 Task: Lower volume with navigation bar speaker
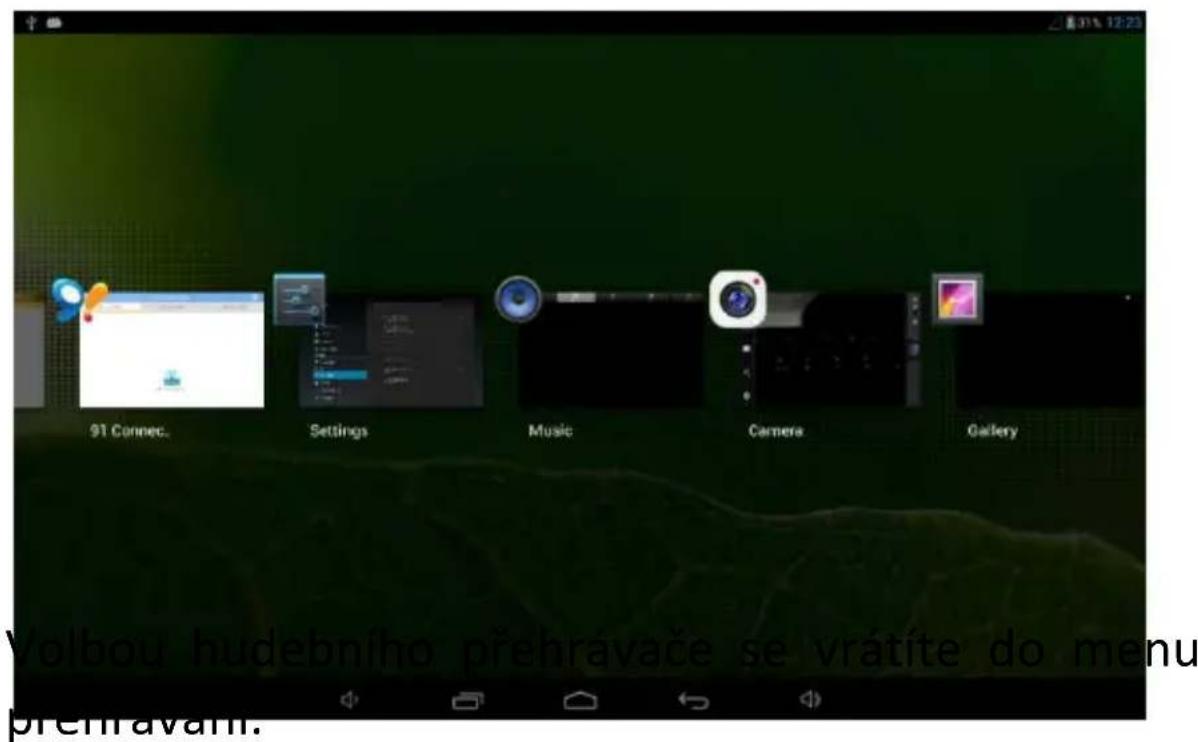coord(349,699)
